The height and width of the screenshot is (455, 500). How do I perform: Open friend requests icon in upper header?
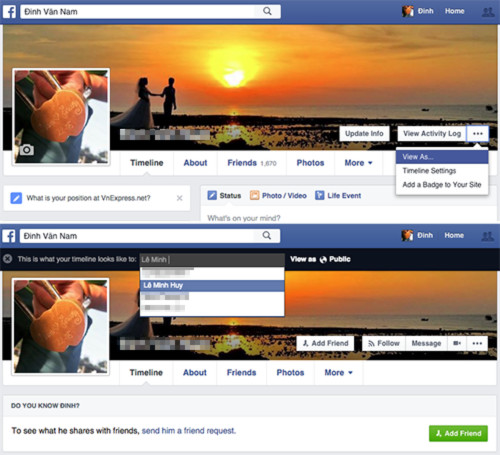click(x=488, y=12)
